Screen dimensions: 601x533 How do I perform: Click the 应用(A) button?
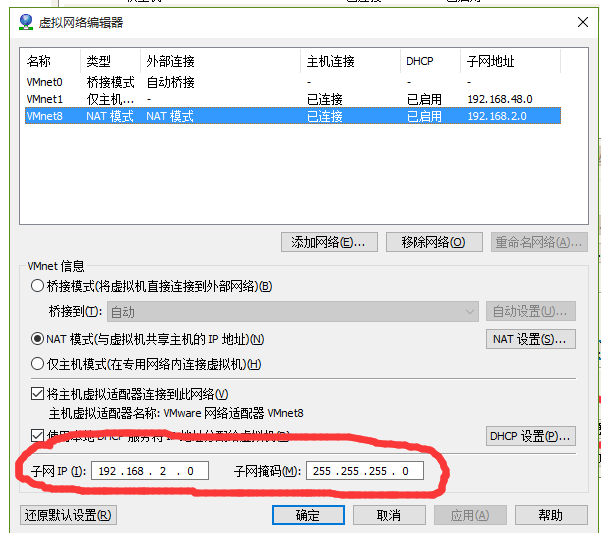[x=470, y=515]
